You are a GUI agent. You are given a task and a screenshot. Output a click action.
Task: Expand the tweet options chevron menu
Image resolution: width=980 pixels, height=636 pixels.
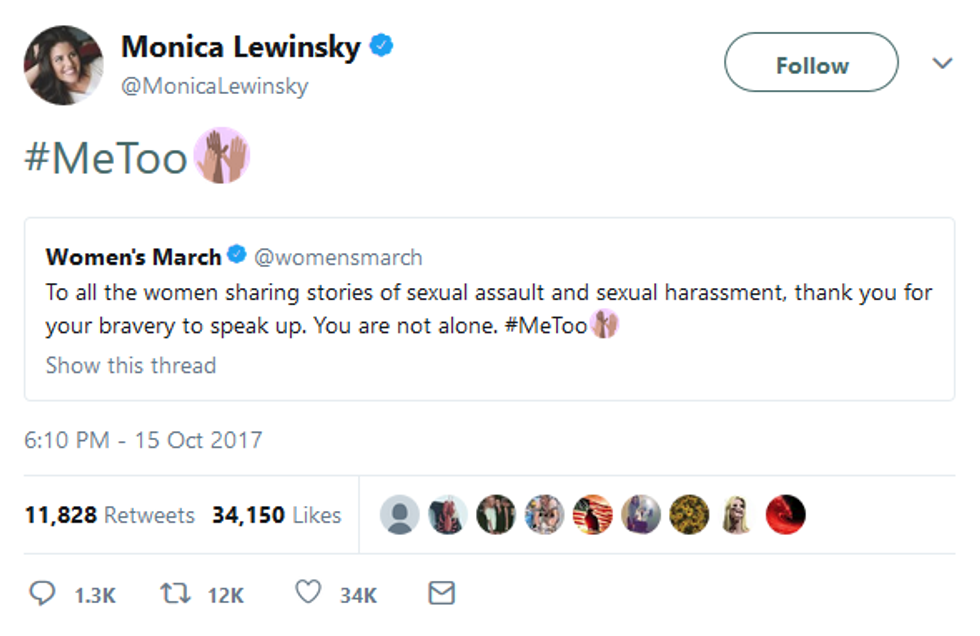942,64
